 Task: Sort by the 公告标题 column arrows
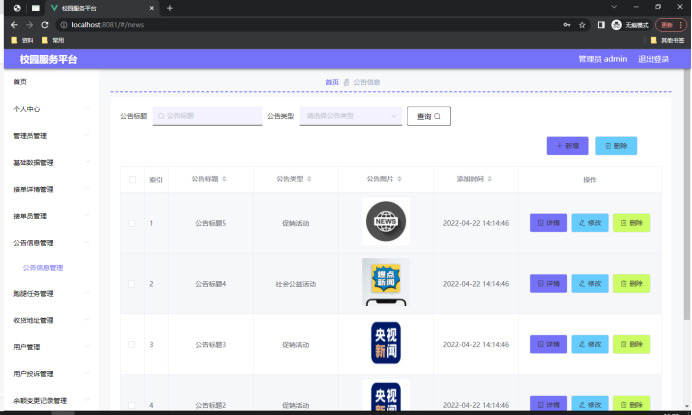pyautogui.click(x=224, y=179)
